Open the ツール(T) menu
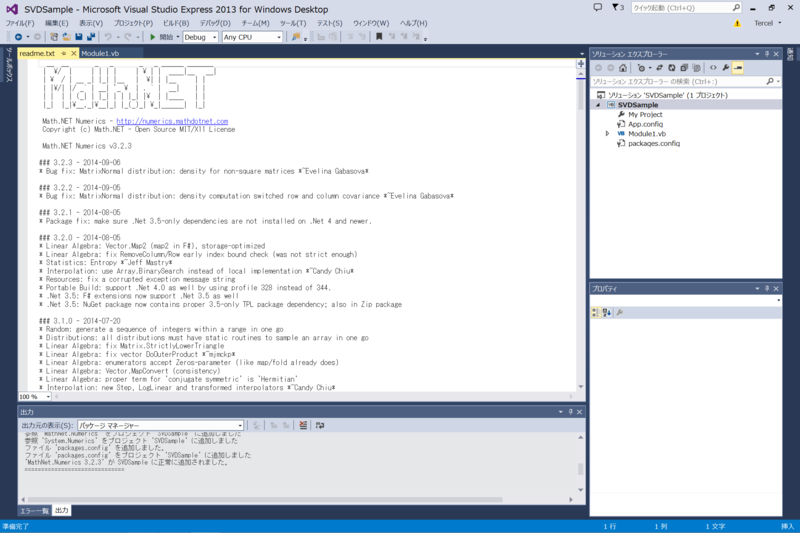Screen dimensions: 800x533 293,23
